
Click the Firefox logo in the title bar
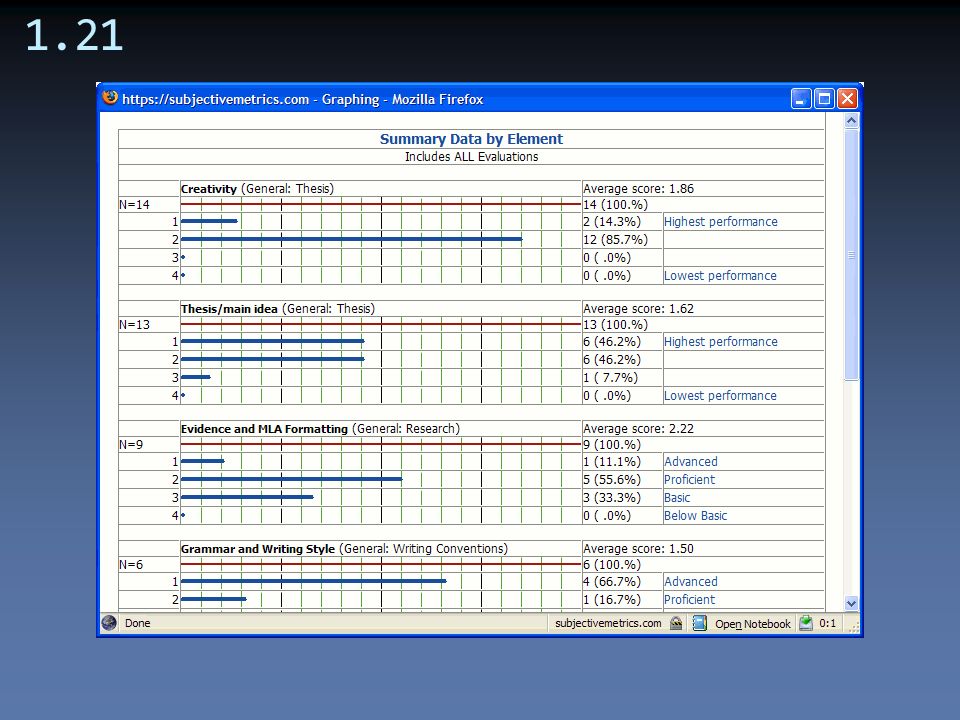(110, 98)
